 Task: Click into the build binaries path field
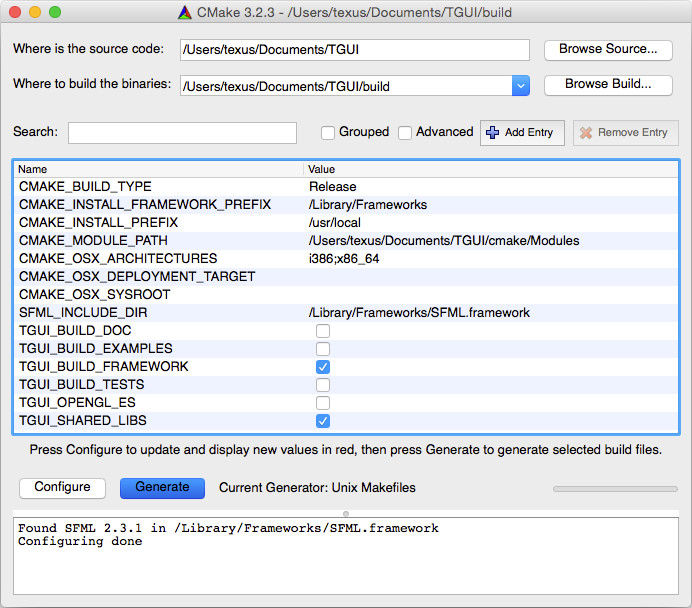click(346, 86)
